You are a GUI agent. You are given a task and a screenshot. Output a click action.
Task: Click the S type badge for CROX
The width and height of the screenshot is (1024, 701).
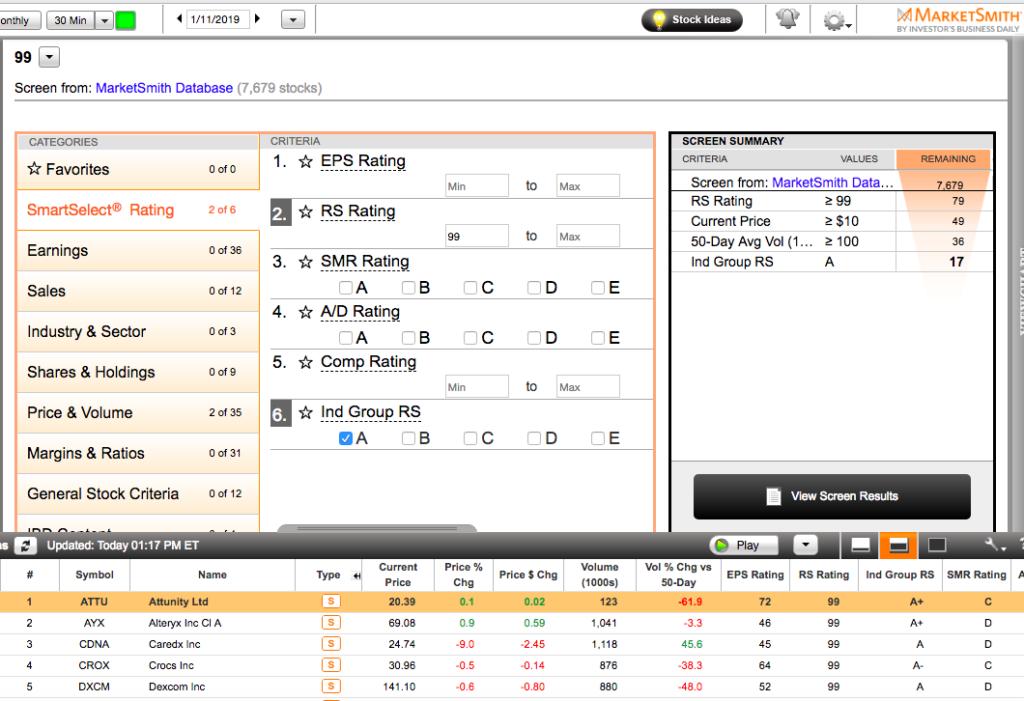pos(331,665)
